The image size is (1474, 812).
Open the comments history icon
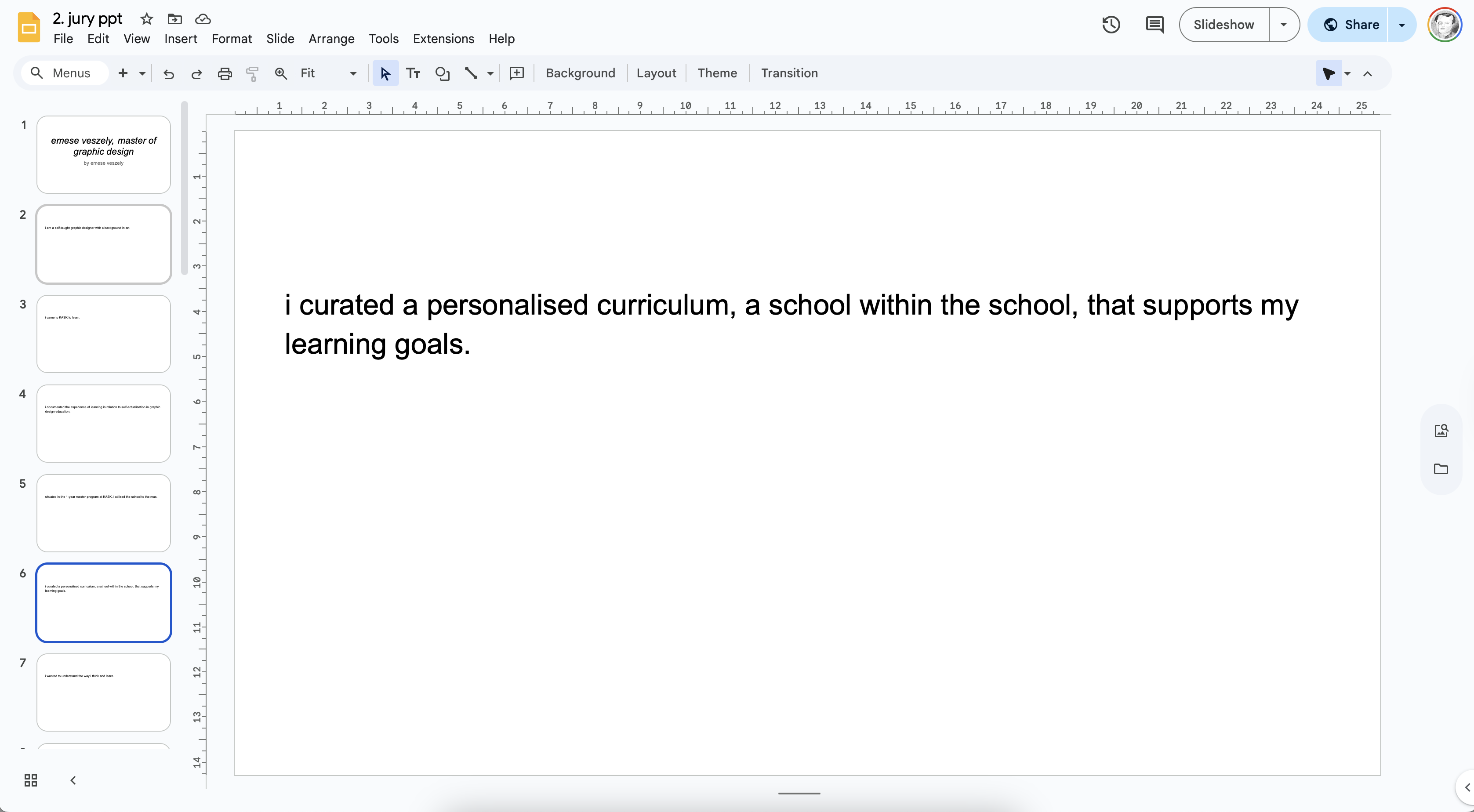tap(1154, 25)
